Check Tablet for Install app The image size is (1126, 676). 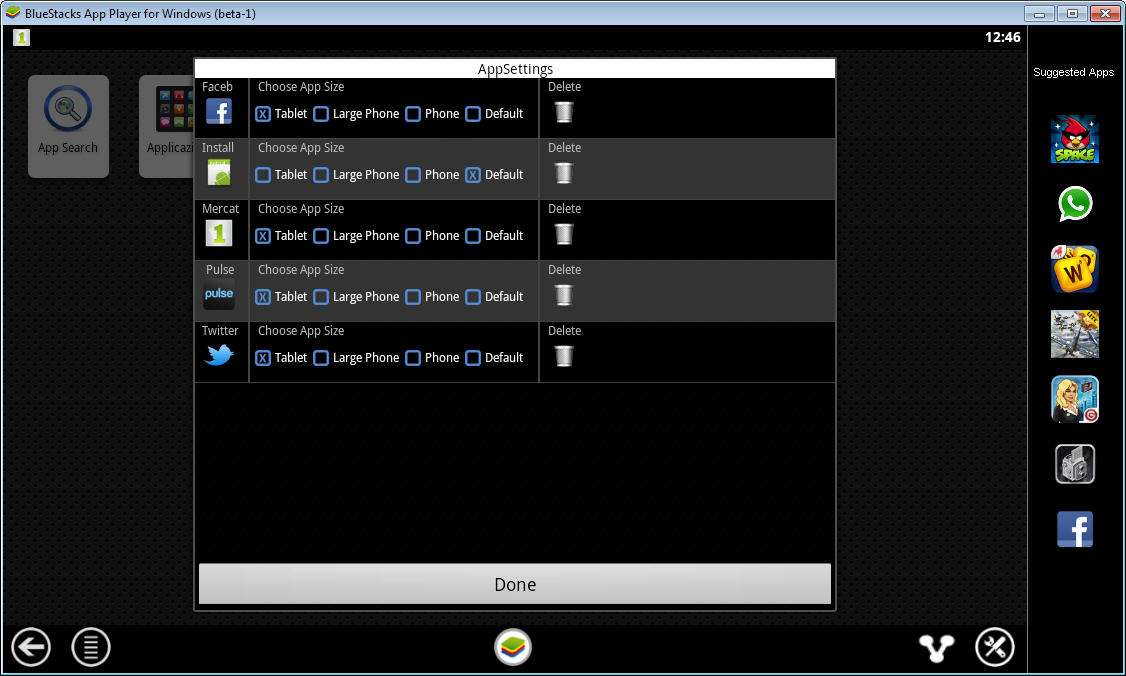(x=263, y=175)
